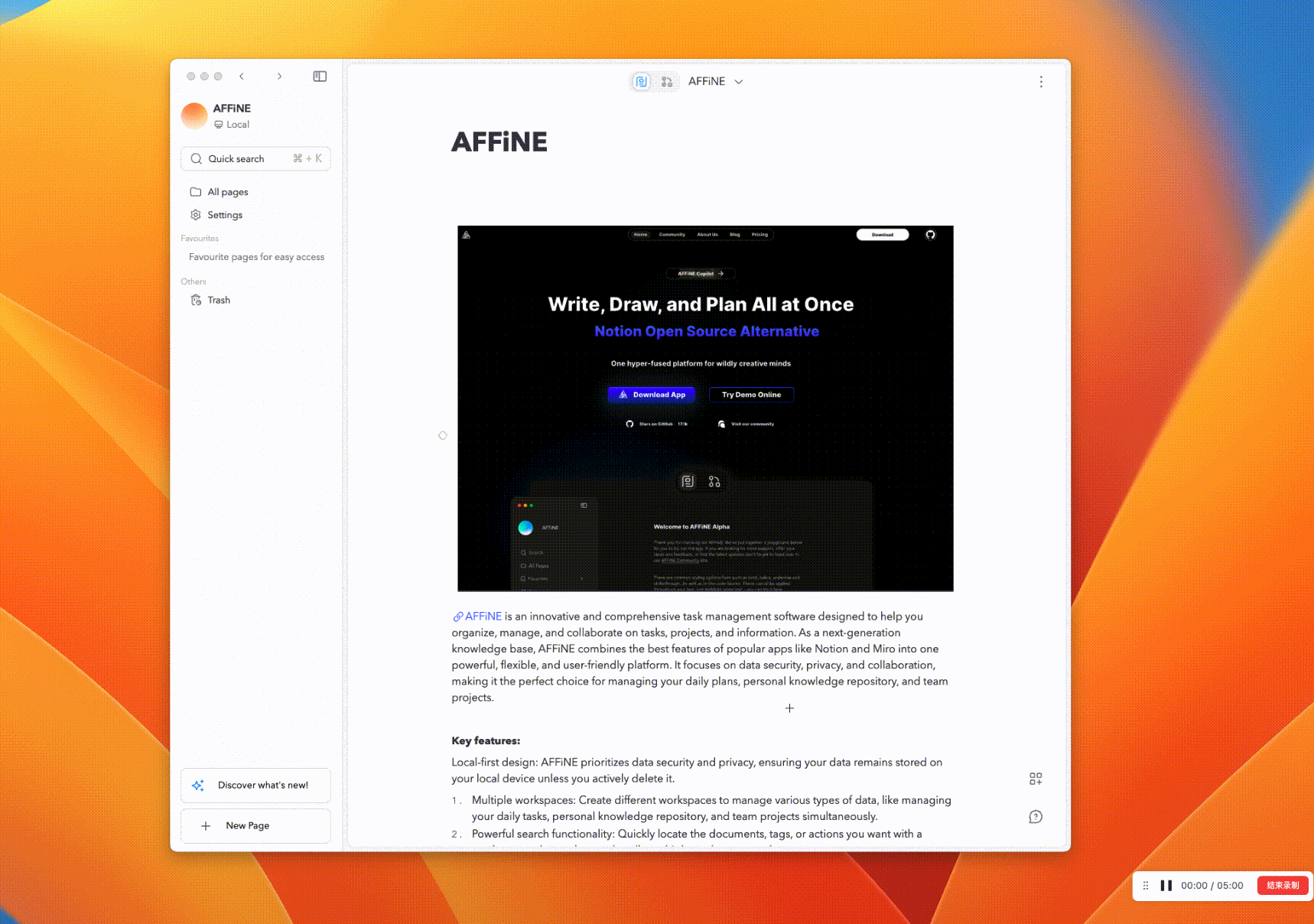Click the Favourites section label
Image resolution: width=1314 pixels, height=924 pixels.
tap(200, 239)
